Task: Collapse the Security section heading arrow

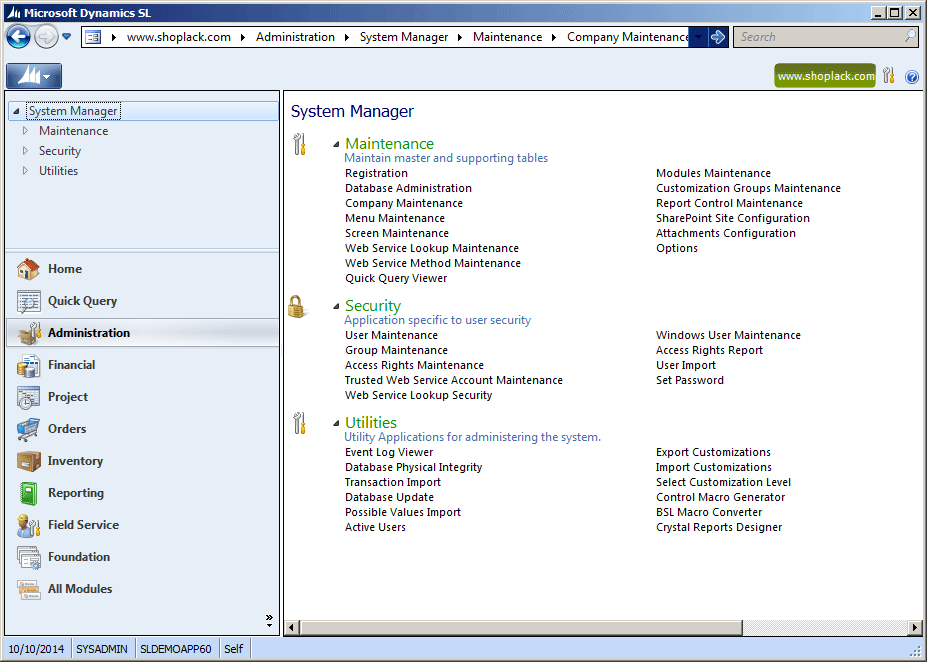Action: 336,306
